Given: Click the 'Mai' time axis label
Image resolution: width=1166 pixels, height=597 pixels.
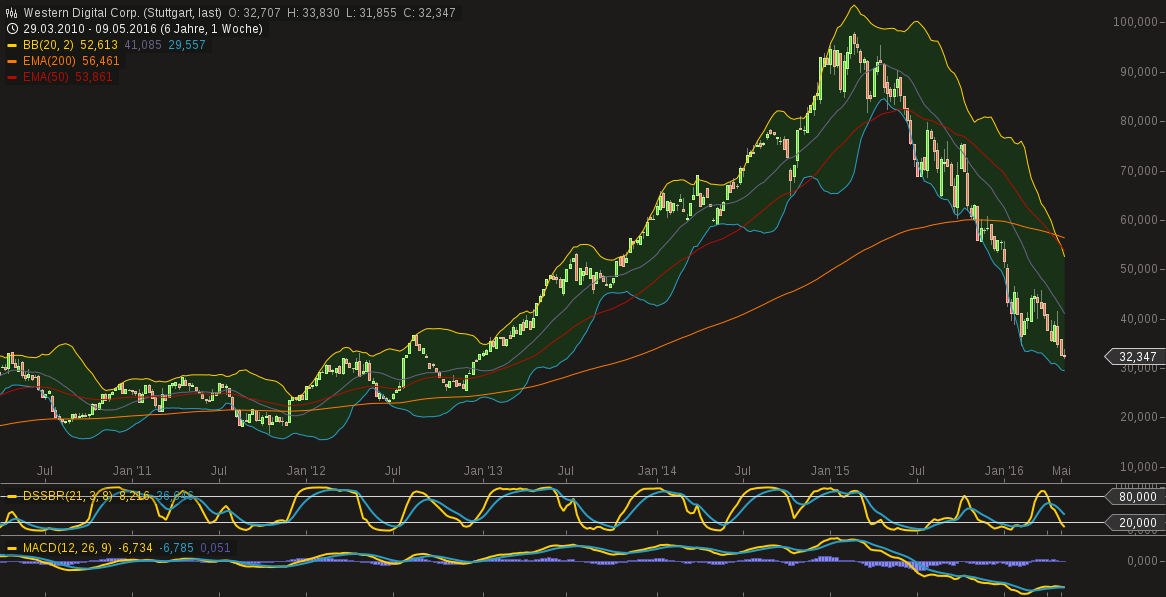Looking at the screenshot, I should (x=1060, y=470).
